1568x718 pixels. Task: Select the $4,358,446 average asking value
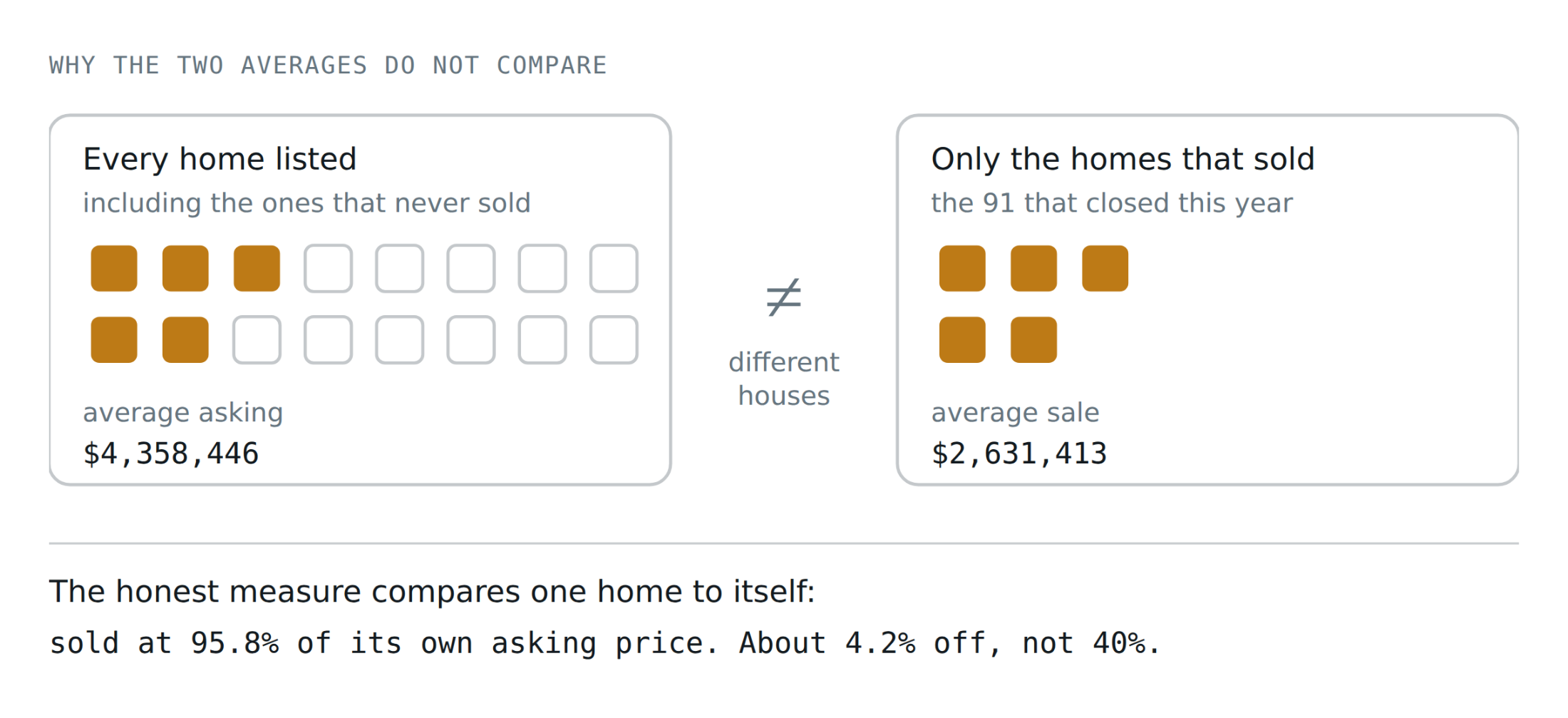pyautogui.click(x=171, y=454)
